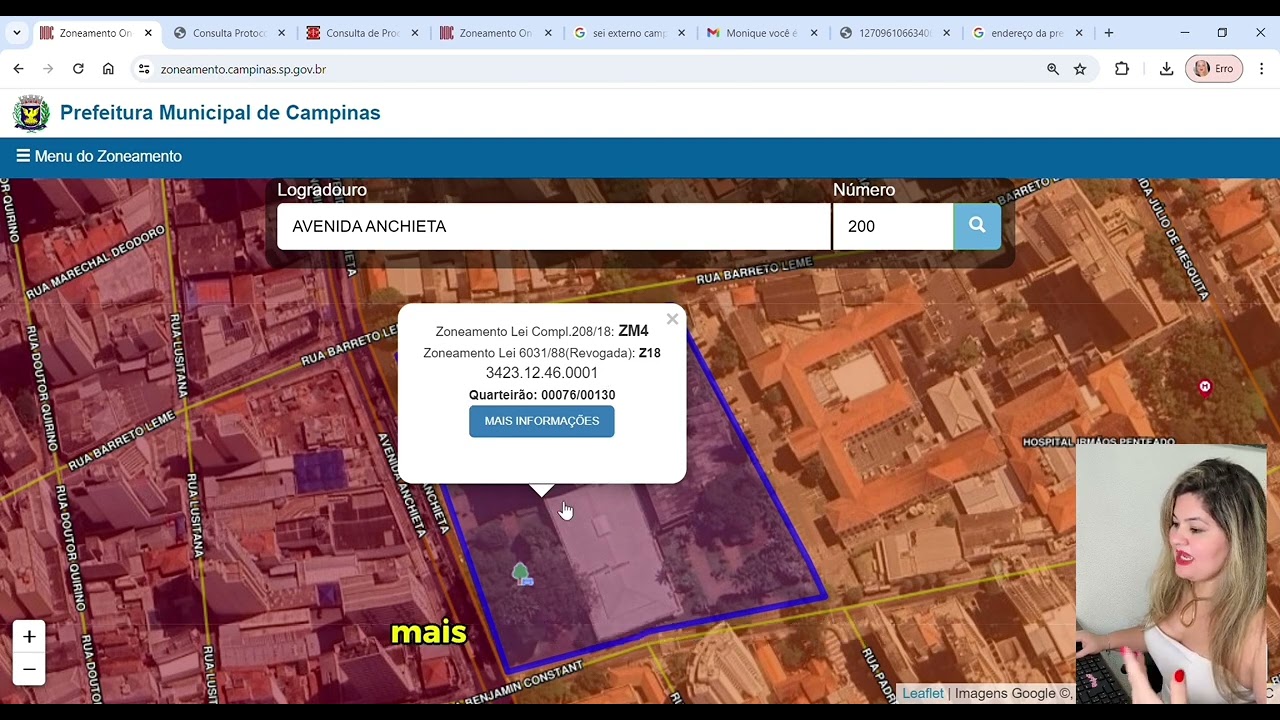Viewport: 1280px width, 720px height.
Task: Zoom out the map with minus button
Action: (29, 669)
